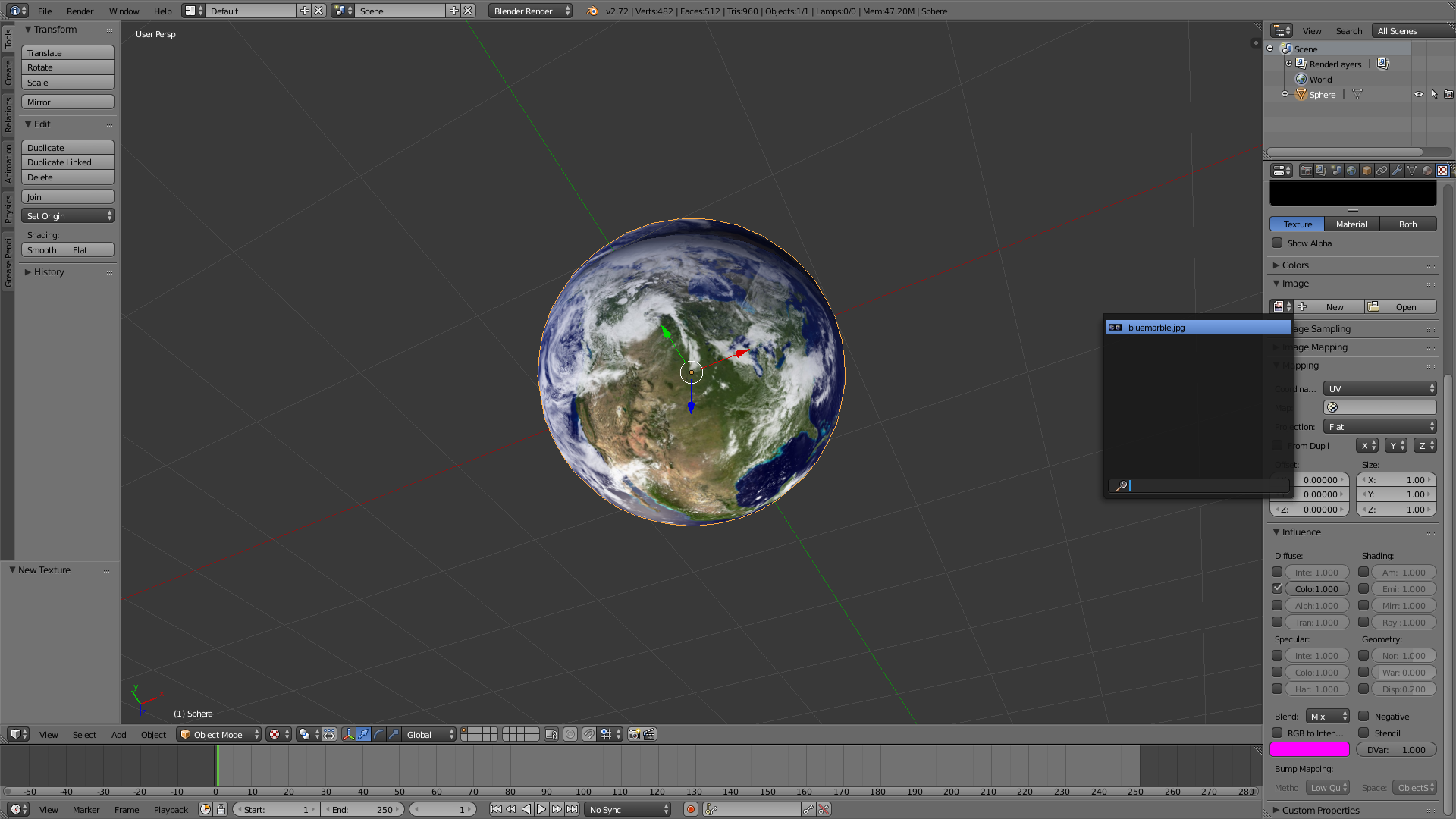Toggle Sphere visibility eye in outliner
The width and height of the screenshot is (1456, 819).
[1418, 95]
